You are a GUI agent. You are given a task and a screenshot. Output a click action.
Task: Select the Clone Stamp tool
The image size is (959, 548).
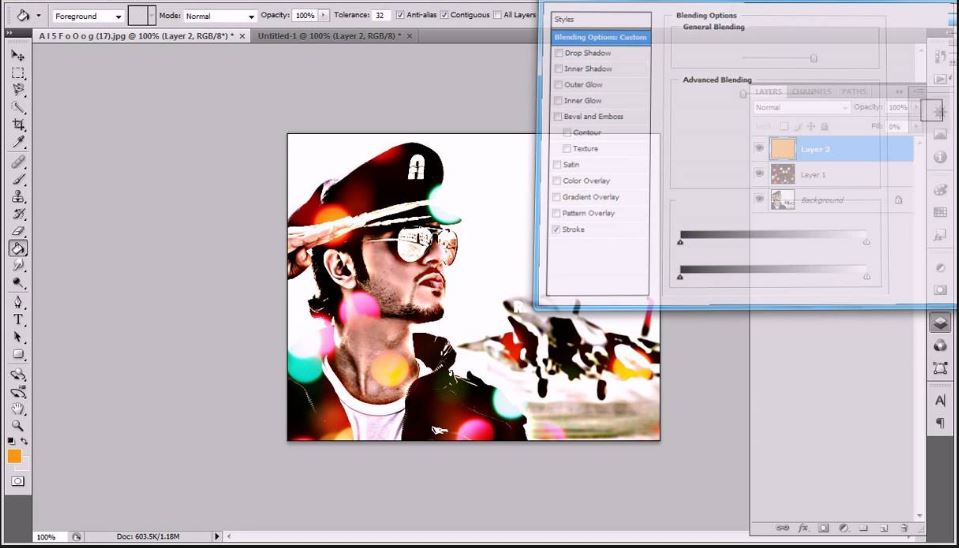coord(18,196)
